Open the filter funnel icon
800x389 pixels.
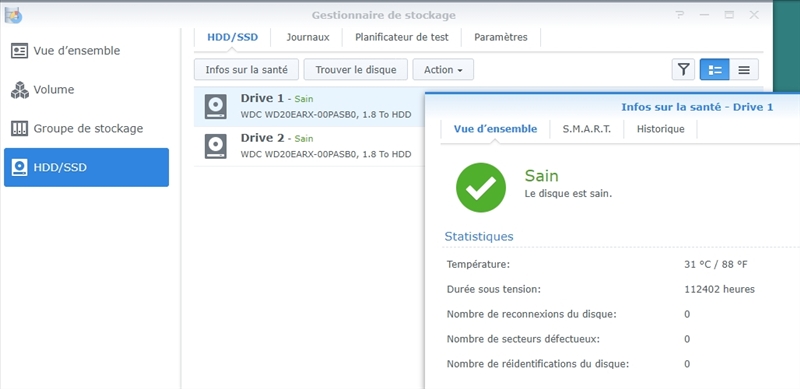(683, 69)
